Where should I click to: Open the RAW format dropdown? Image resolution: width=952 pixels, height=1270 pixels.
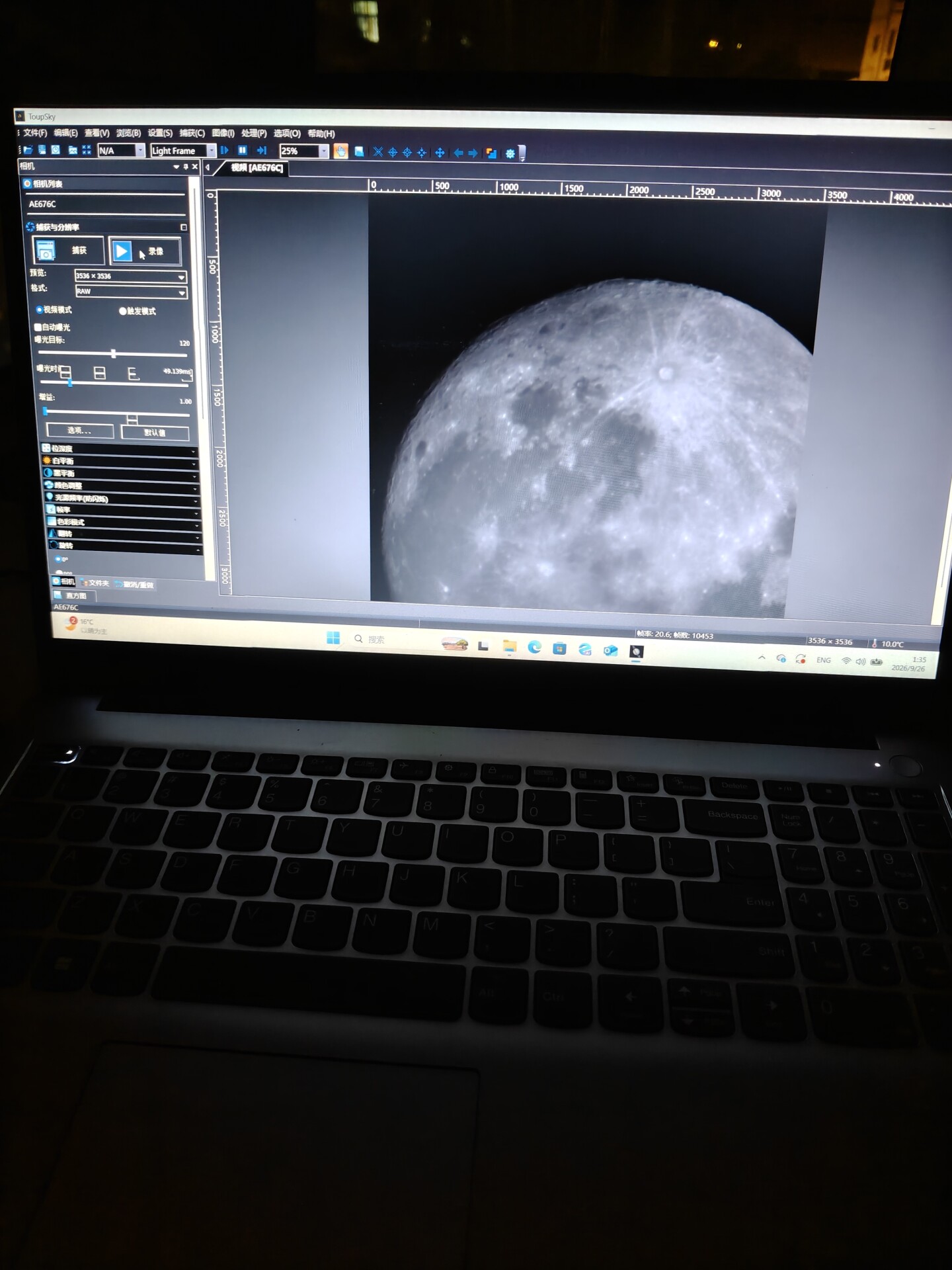(132, 292)
